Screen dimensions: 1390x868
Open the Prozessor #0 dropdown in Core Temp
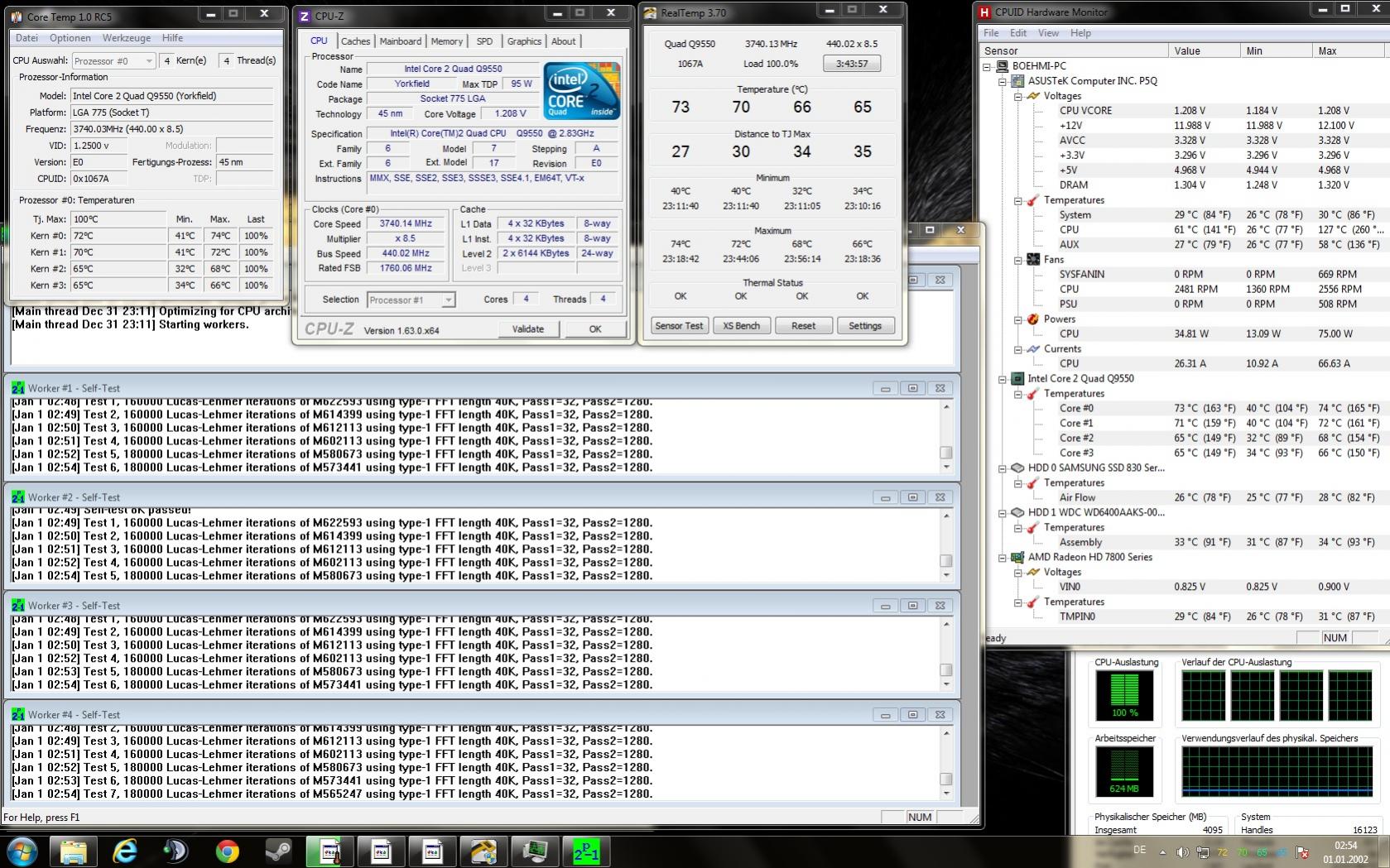113,60
